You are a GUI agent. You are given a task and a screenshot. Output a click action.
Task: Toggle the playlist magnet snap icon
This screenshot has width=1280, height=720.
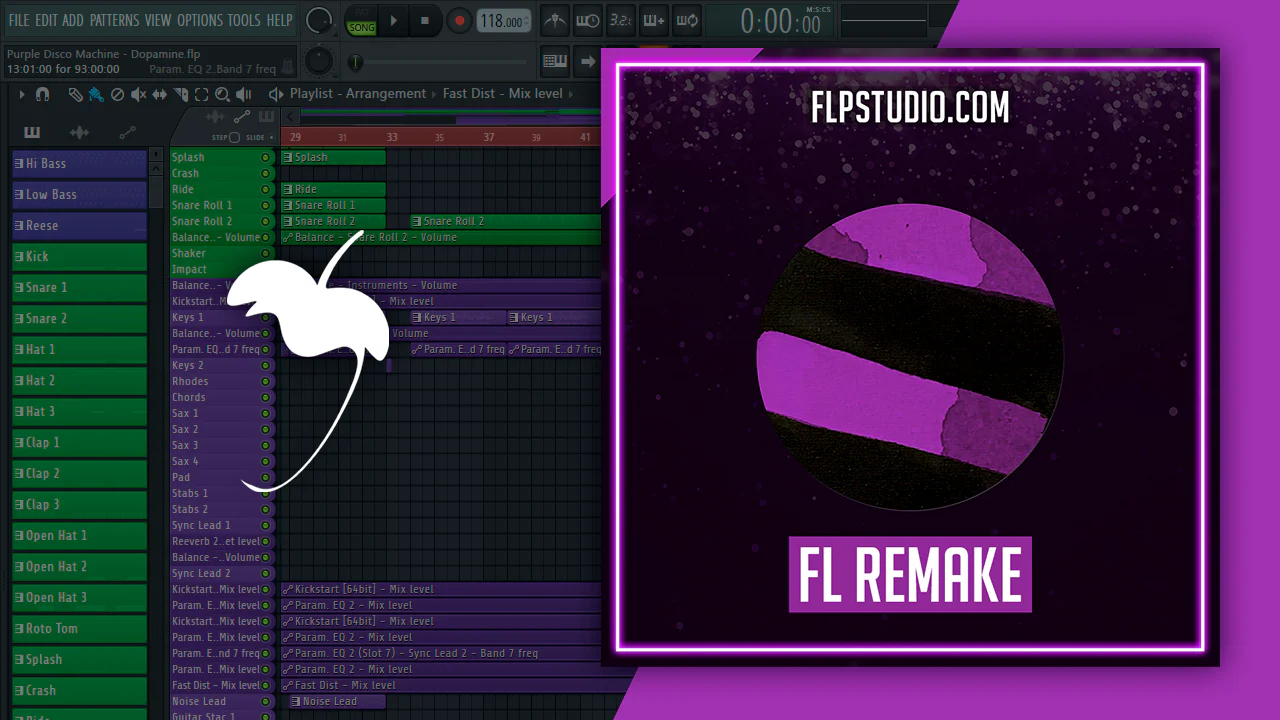pos(43,94)
